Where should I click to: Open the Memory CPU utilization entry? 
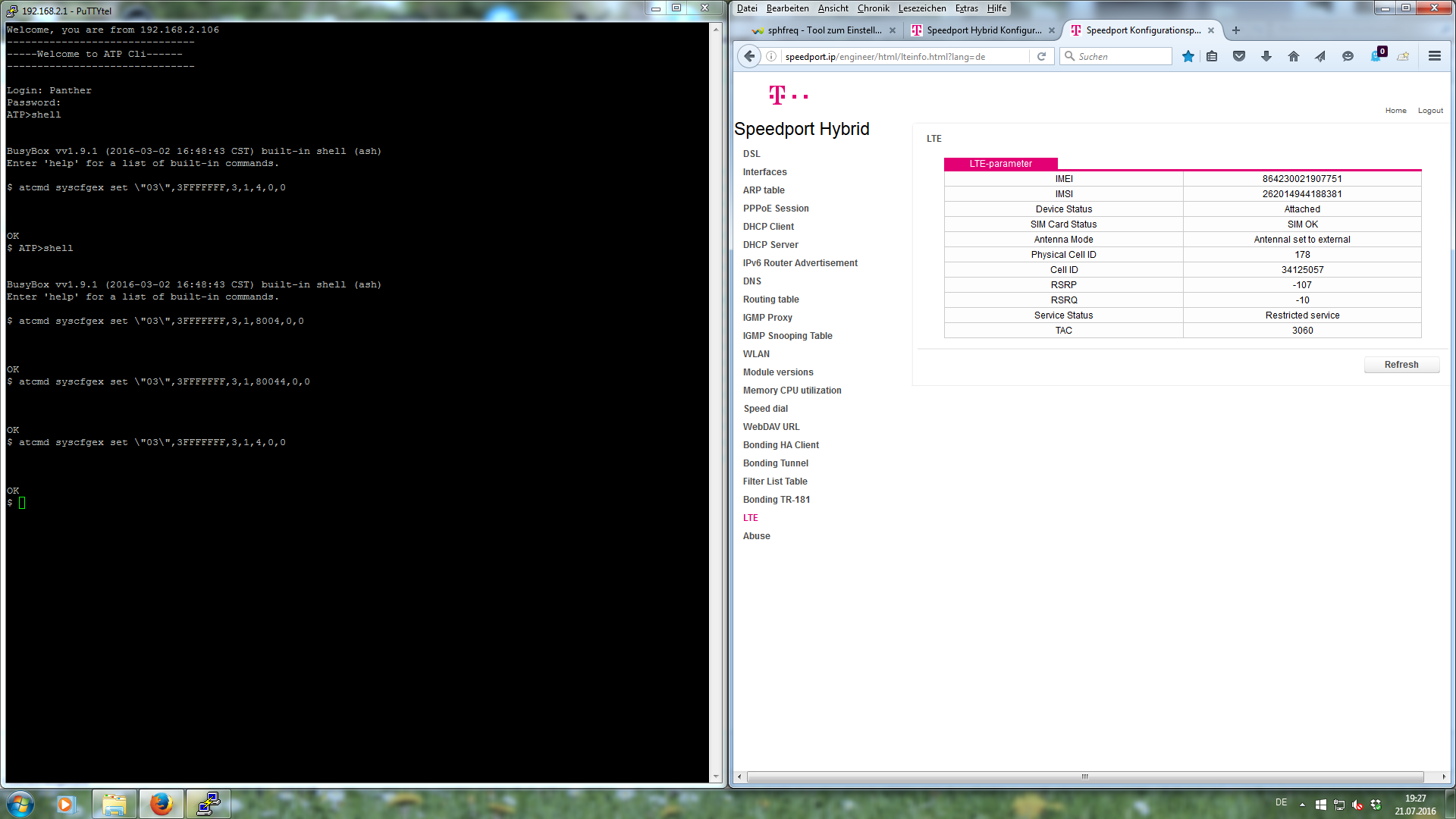792,391
